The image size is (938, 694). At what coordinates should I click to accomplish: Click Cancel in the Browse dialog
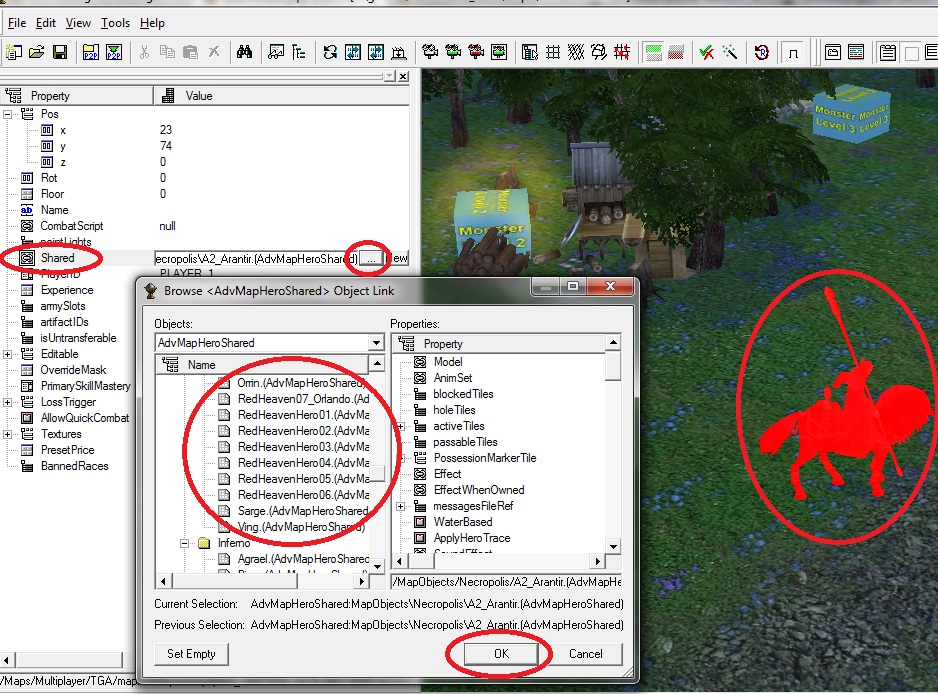click(x=586, y=654)
